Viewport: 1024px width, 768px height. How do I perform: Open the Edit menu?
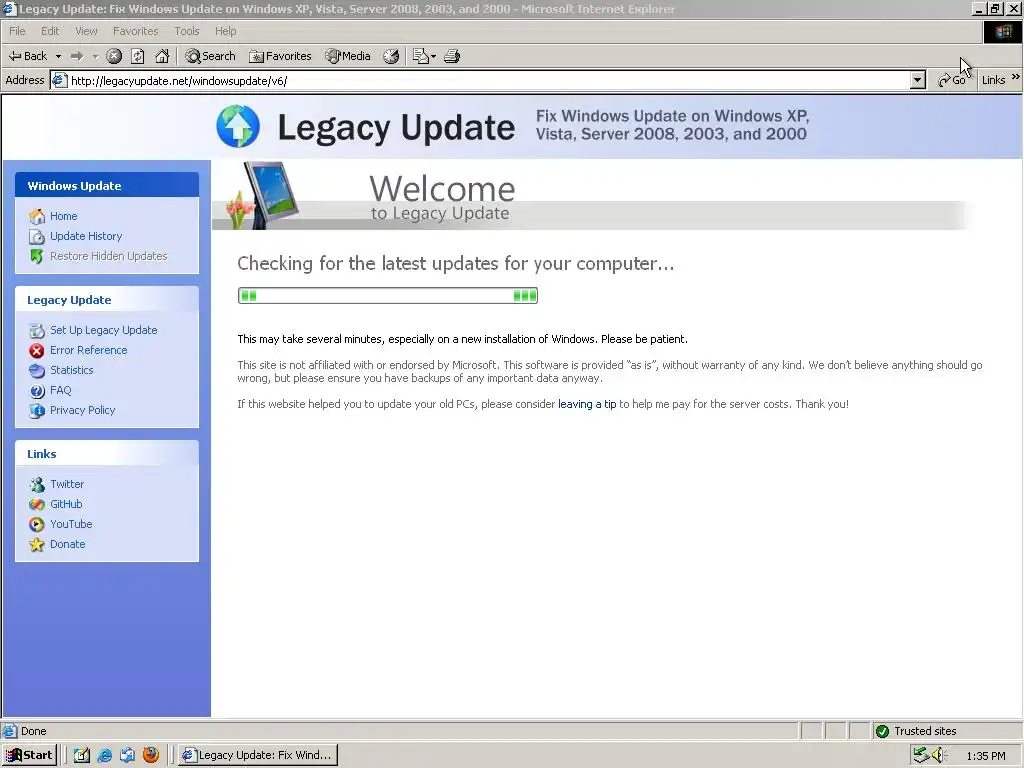coord(50,31)
